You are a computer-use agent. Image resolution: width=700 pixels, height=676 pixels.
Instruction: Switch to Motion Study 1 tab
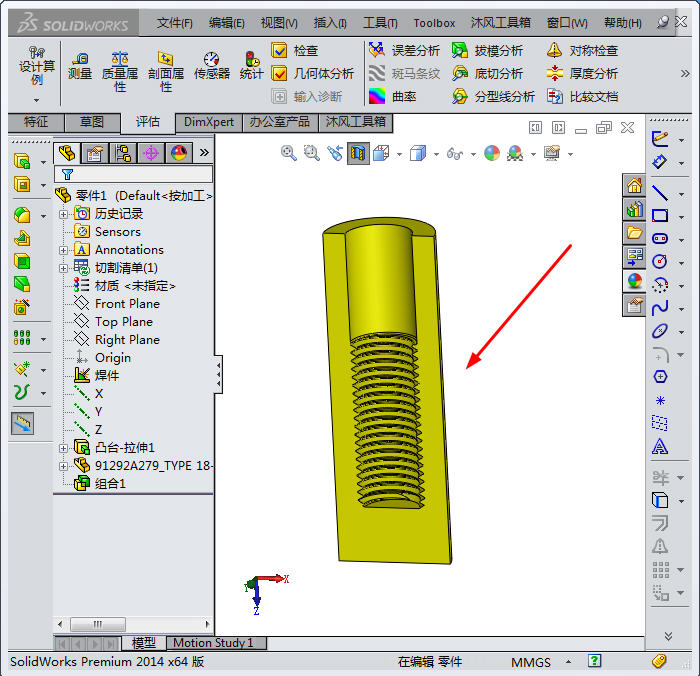click(213, 643)
